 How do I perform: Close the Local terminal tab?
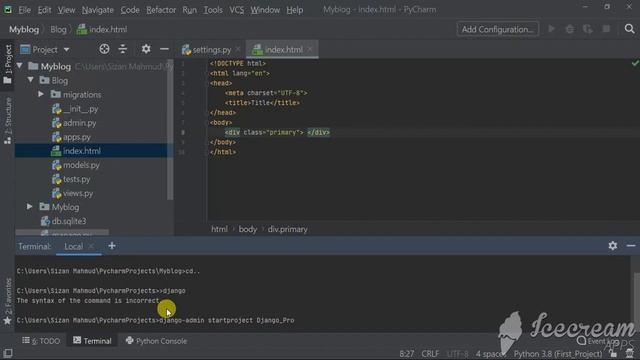[x=91, y=246]
